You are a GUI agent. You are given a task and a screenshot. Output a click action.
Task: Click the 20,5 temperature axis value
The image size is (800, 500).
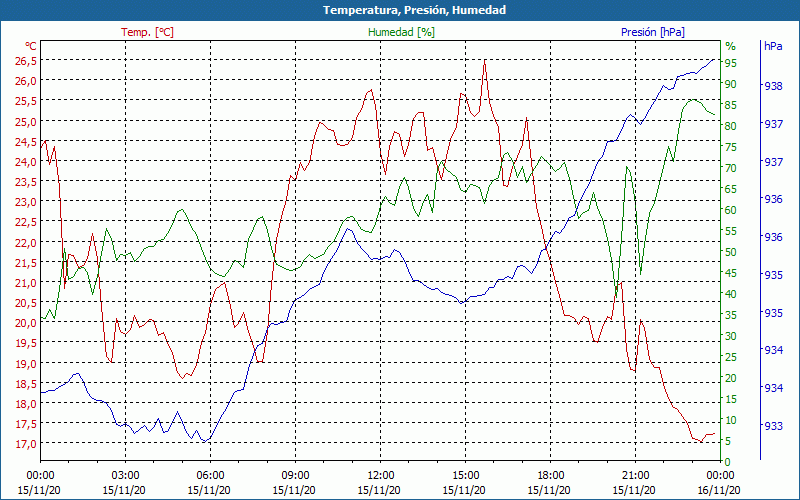26,303
